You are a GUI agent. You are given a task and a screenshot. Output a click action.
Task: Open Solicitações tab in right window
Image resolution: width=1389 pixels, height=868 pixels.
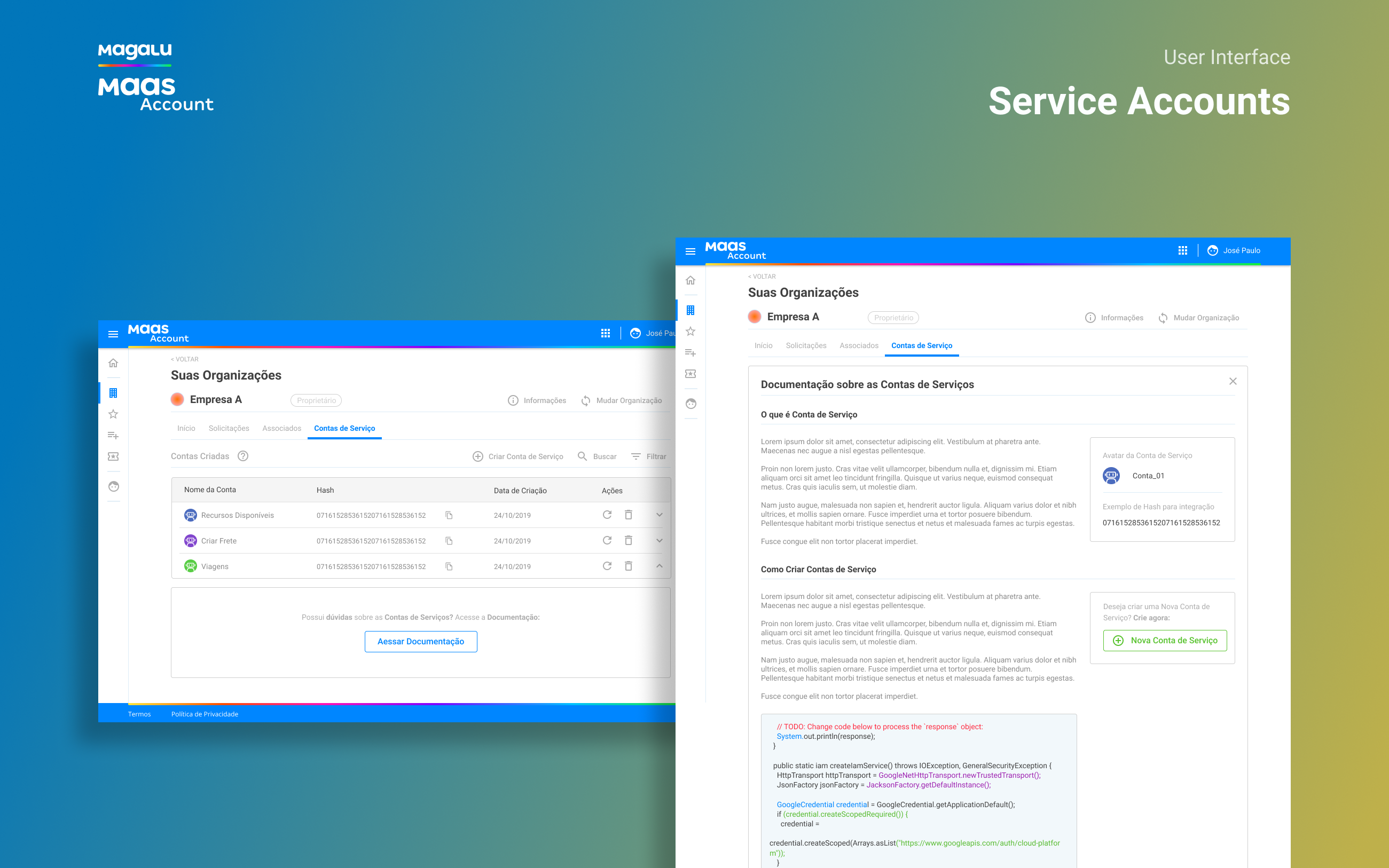tap(806, 345)
